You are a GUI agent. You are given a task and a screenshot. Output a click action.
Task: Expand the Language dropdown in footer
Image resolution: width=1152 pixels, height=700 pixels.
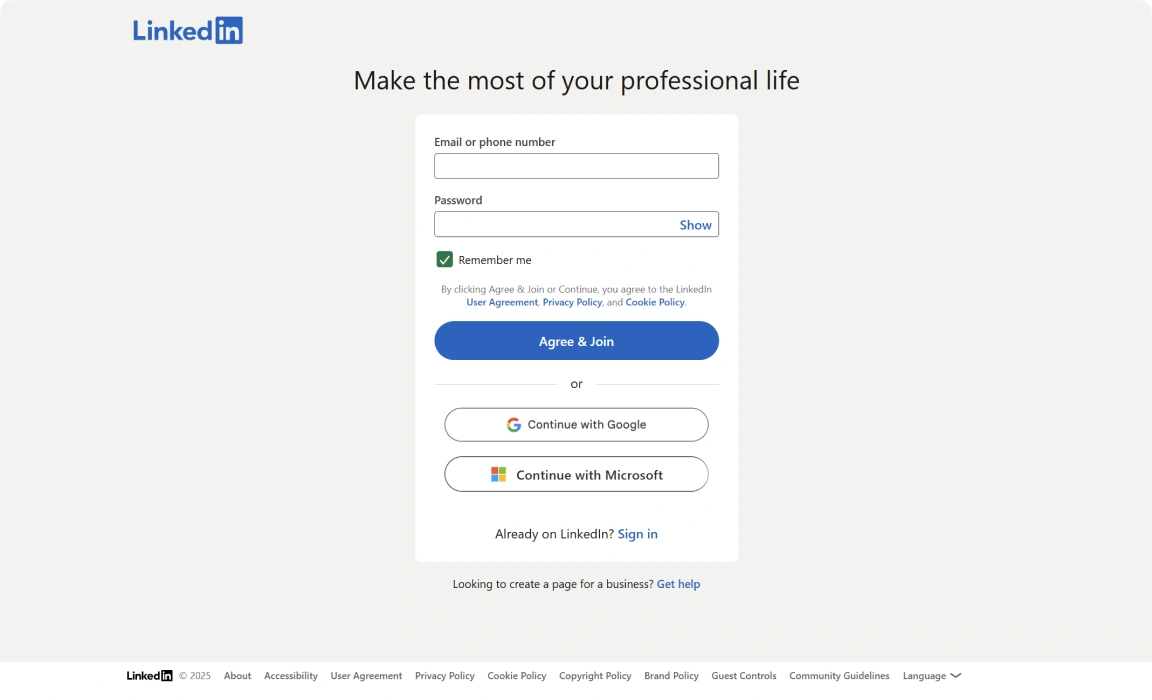coord(931,676)
